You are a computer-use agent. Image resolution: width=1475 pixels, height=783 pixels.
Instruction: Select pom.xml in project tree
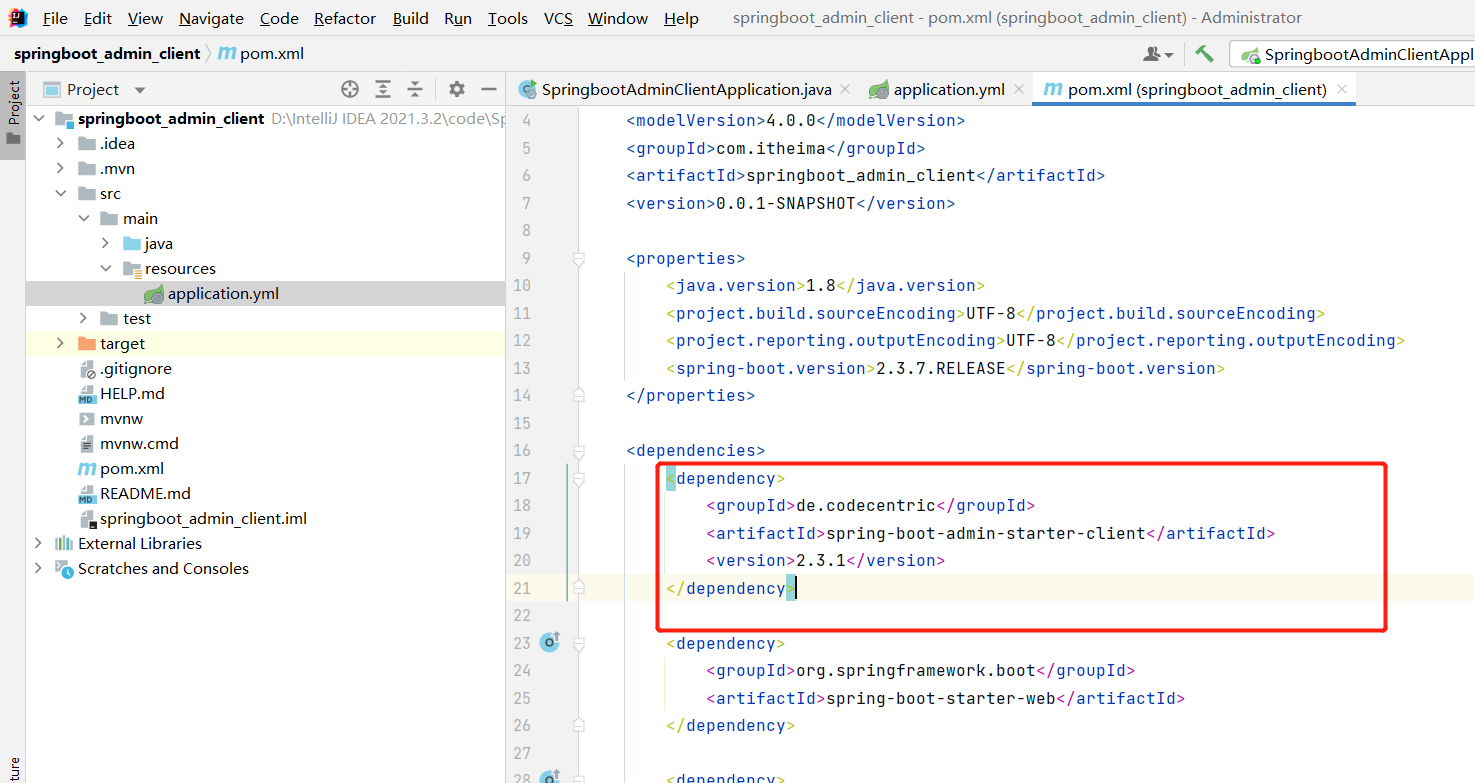click(131, 468)
